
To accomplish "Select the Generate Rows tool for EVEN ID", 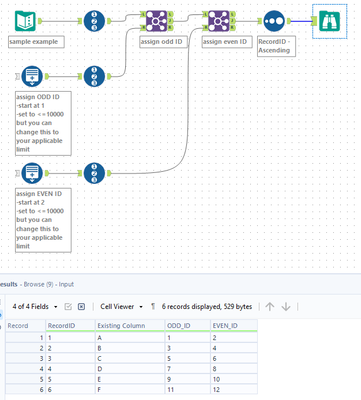I will click(x=32, y=173).
